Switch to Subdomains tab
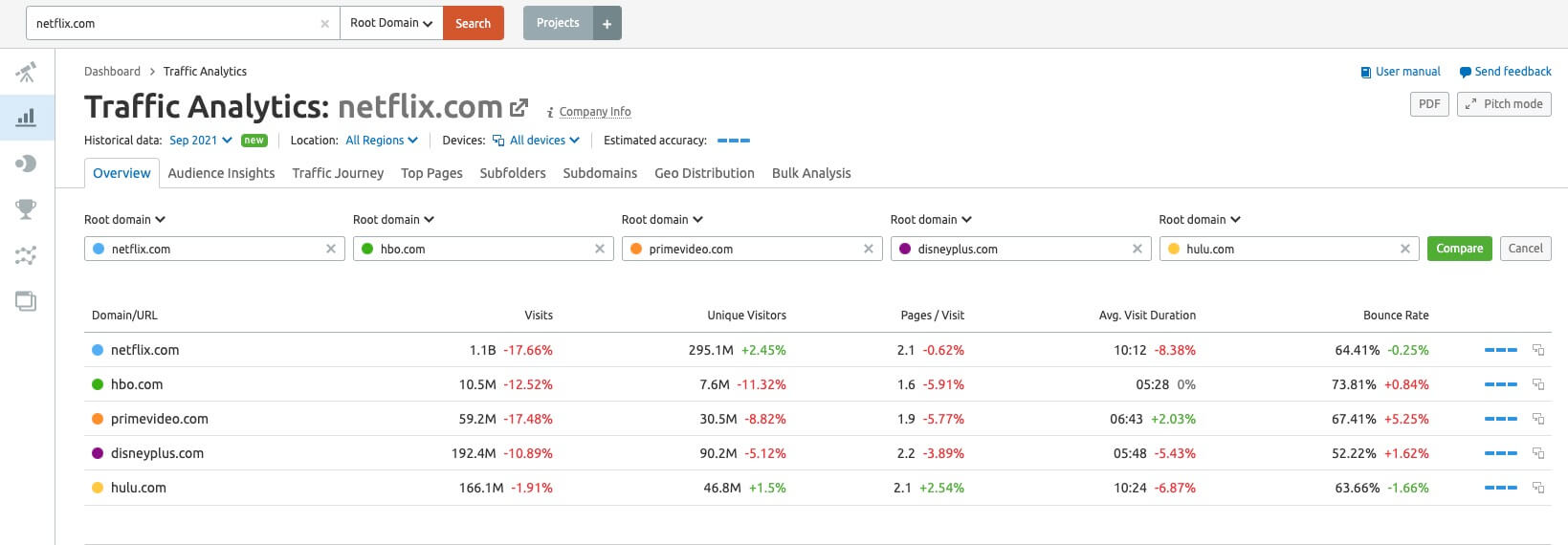This screenshot has height=545, width=1568. pos(600,173)
